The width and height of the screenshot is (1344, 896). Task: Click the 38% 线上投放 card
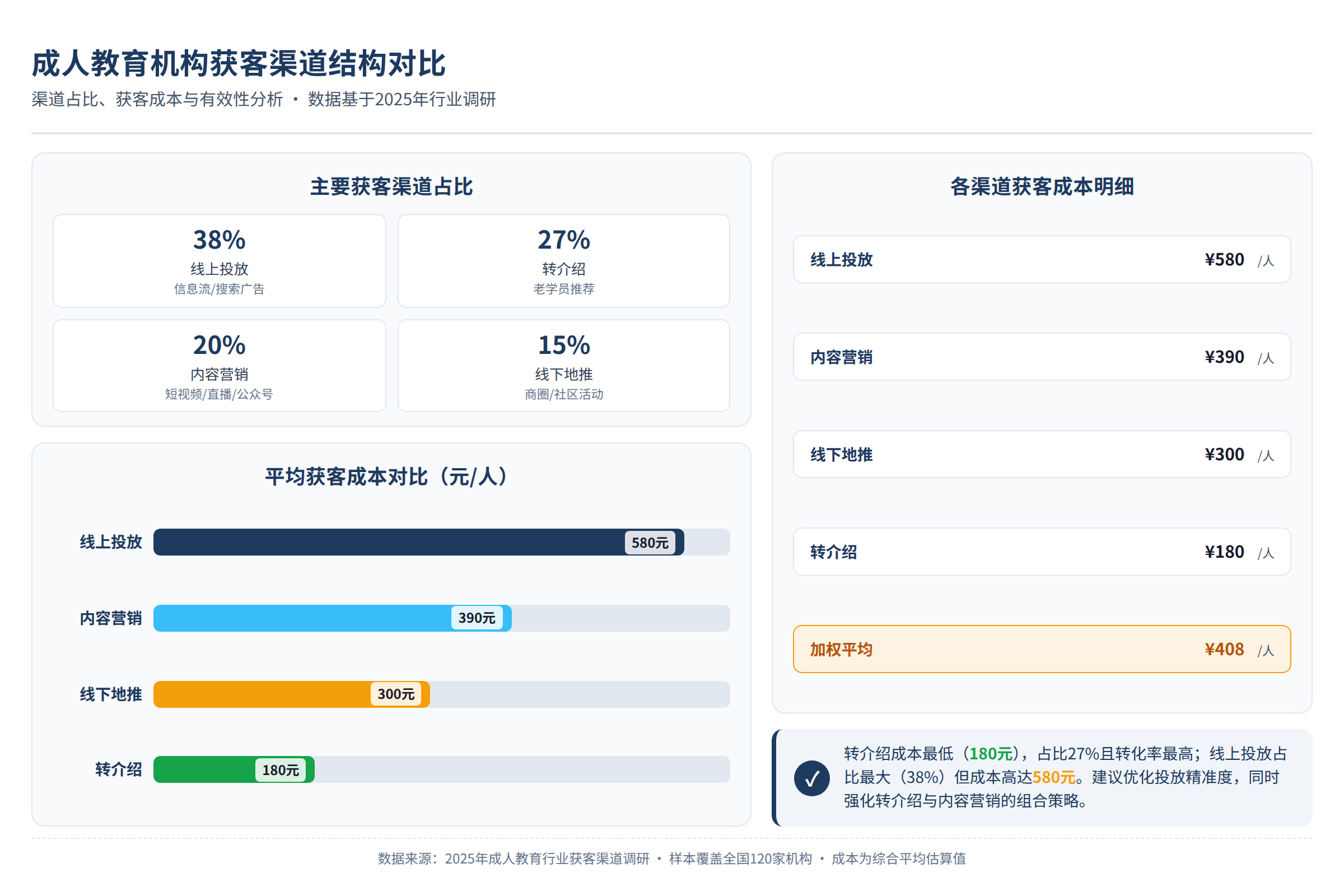coord(220,260)
